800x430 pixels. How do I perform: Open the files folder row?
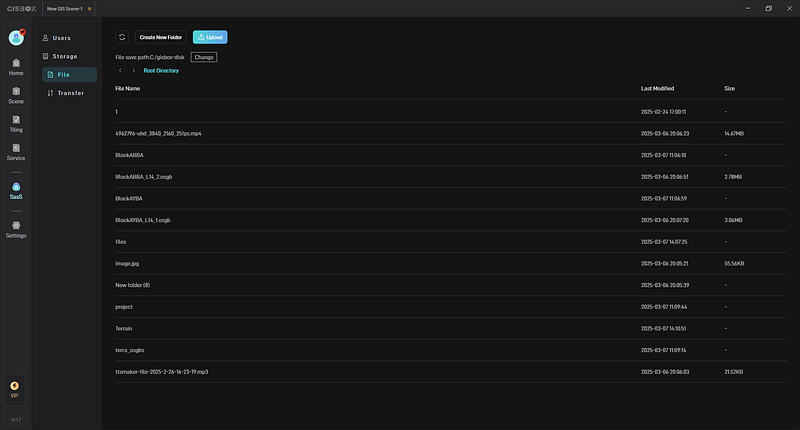point(451,242)
